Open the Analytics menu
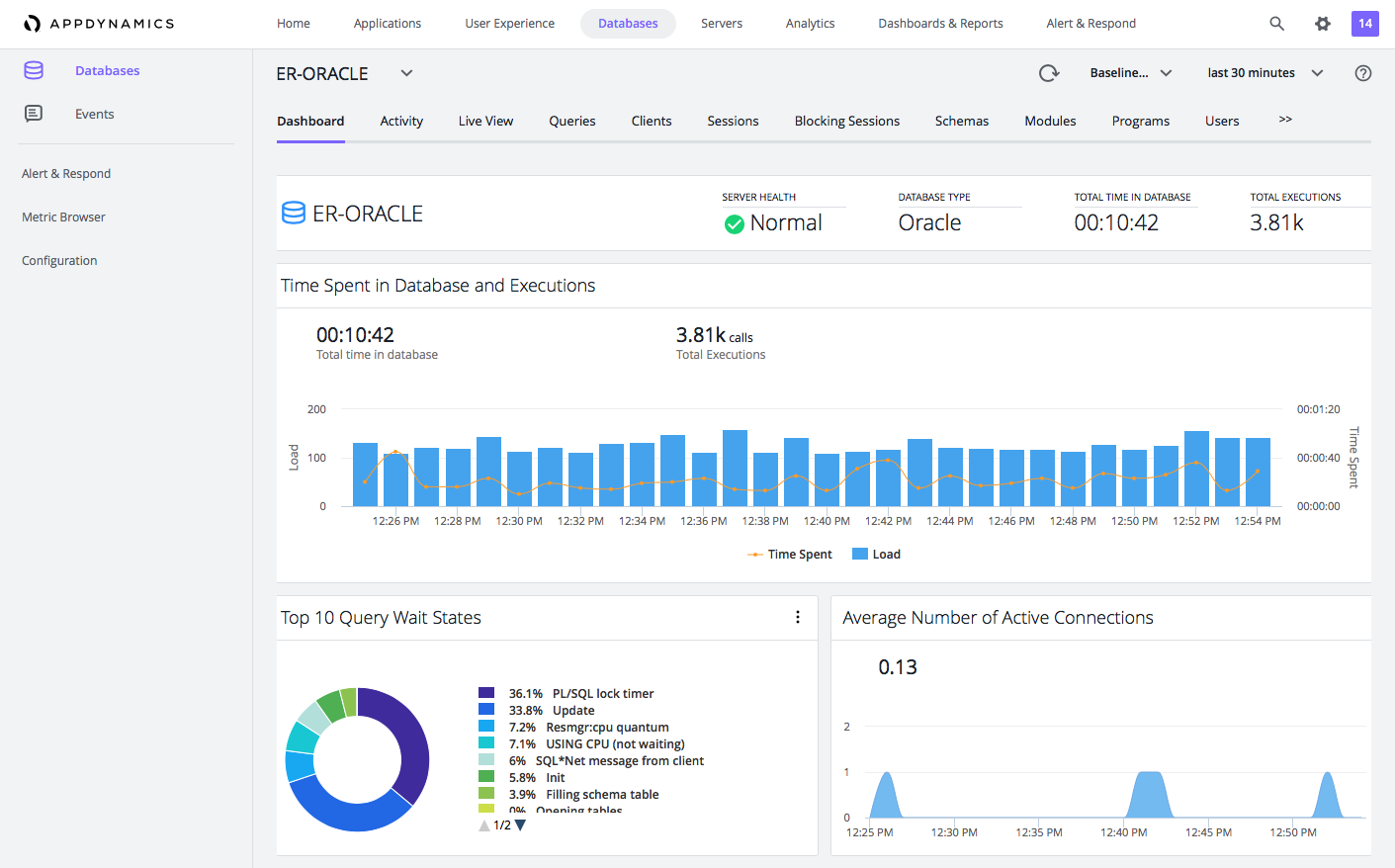The height and width of the screenshot is (868, 1395). [x=810, y=24]
